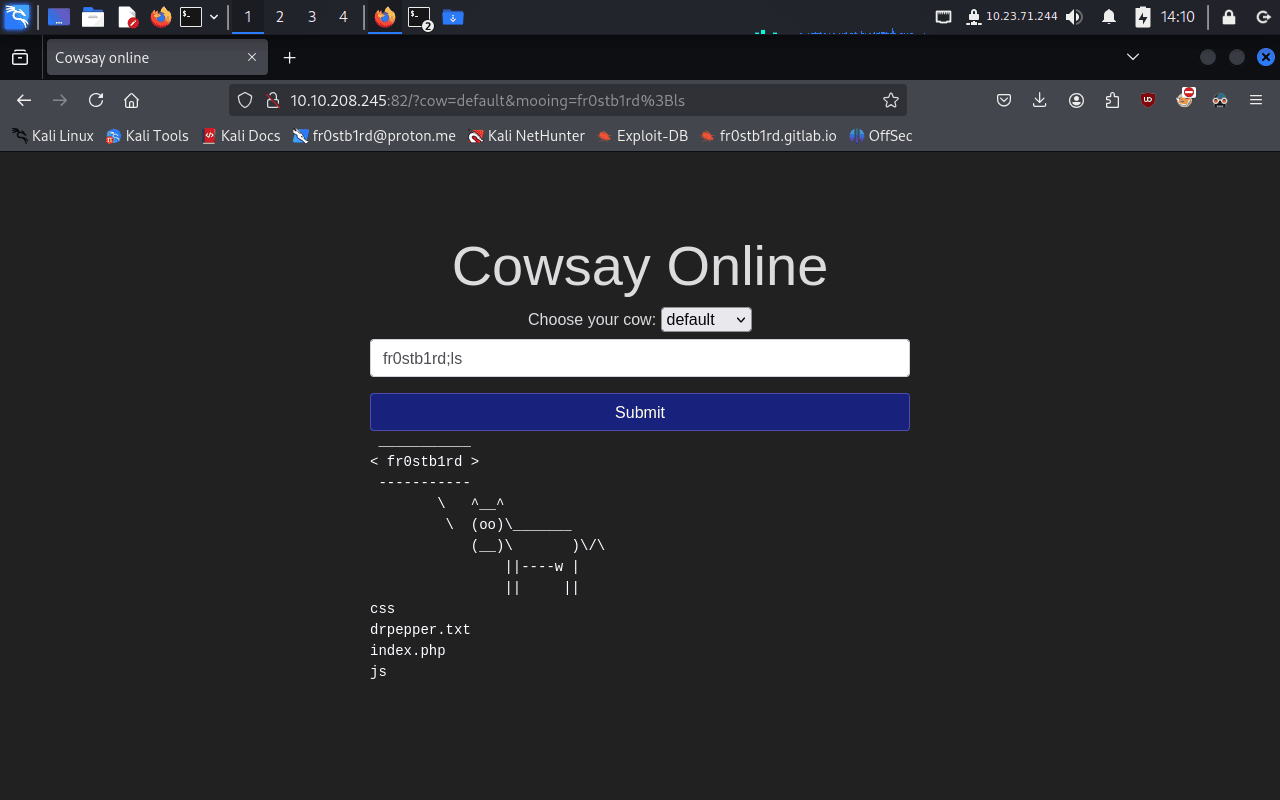Click the shield tracking protection icon
The image size is (1280, 800).
click(245, 100)
